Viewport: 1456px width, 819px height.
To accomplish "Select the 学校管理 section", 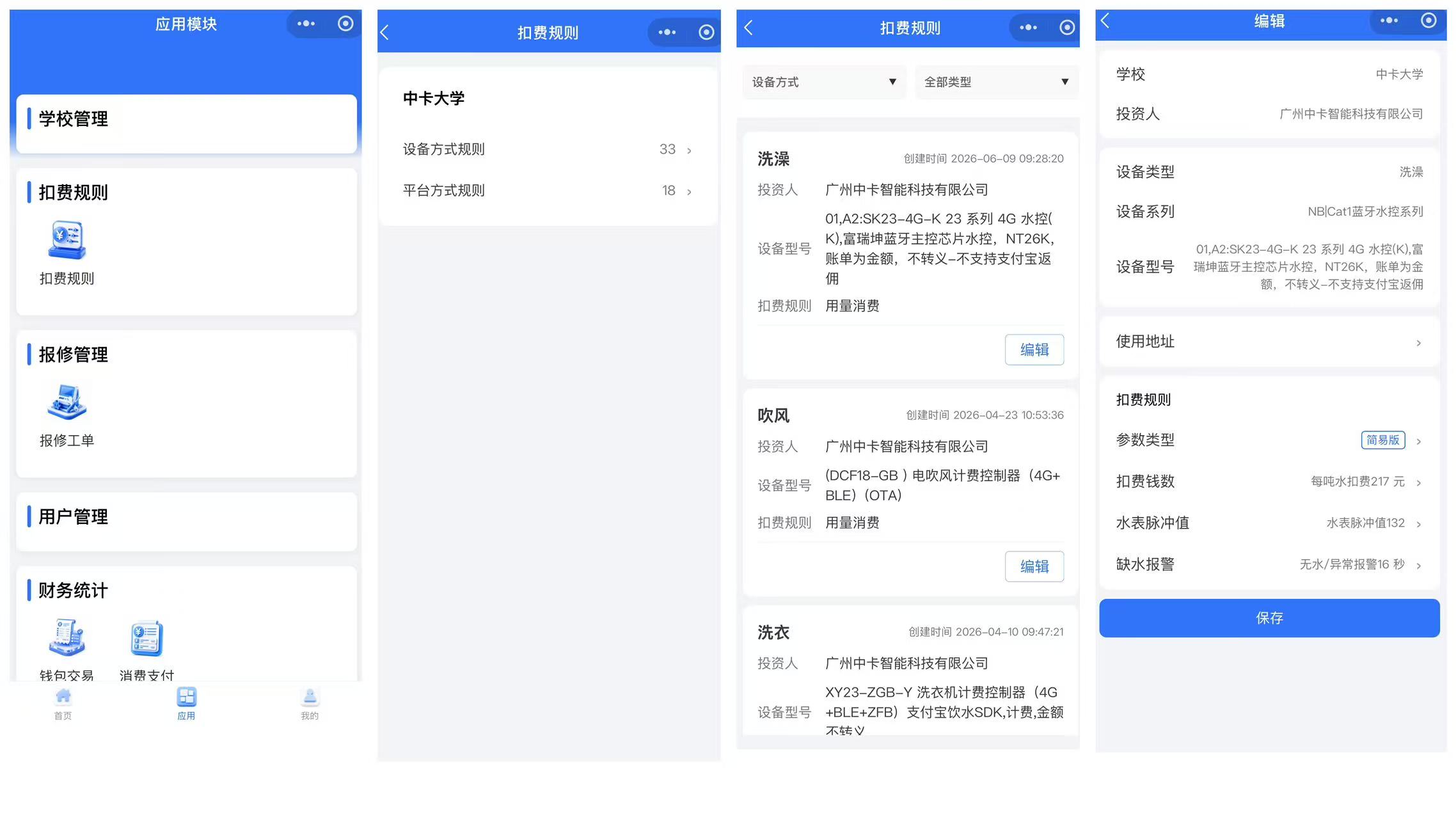I will (x=186, y=123).
